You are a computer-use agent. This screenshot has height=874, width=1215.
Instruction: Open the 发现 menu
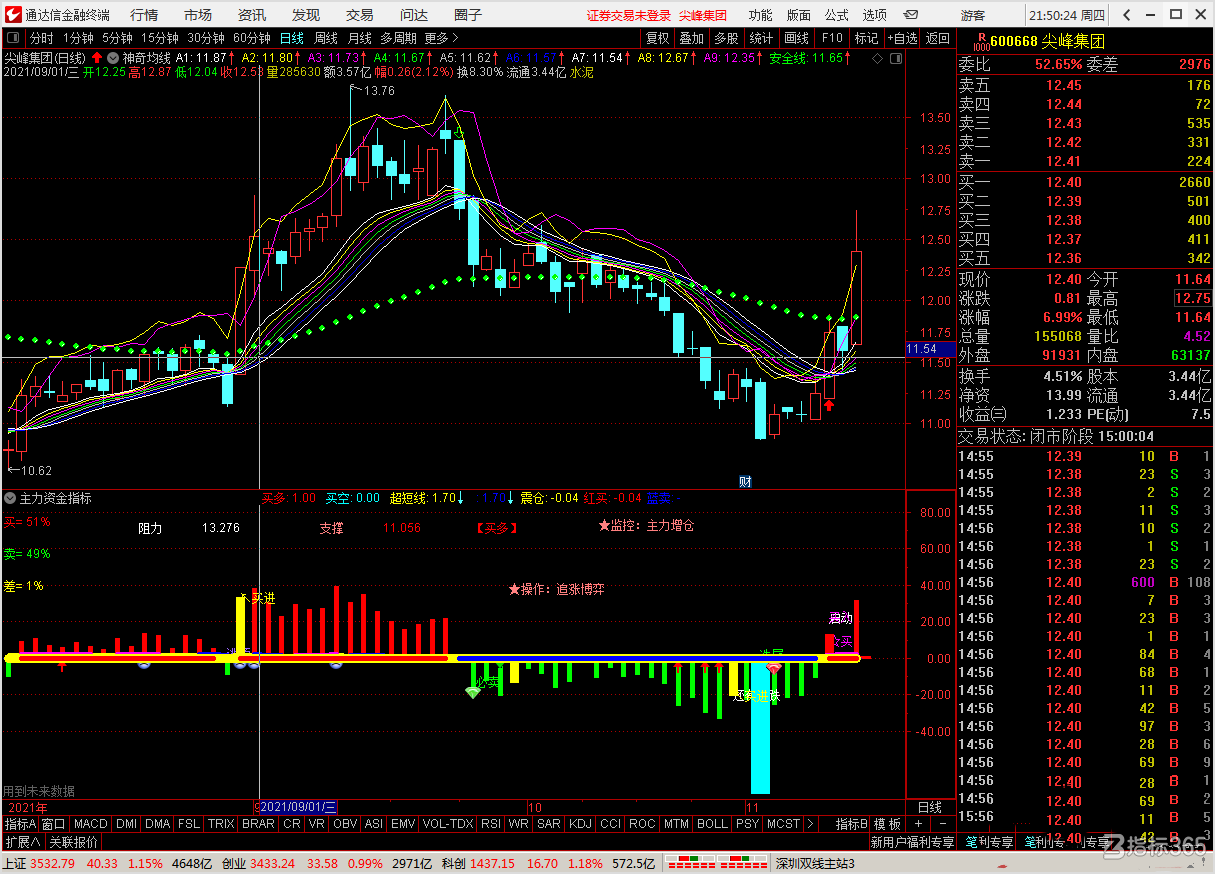[306, 16]
